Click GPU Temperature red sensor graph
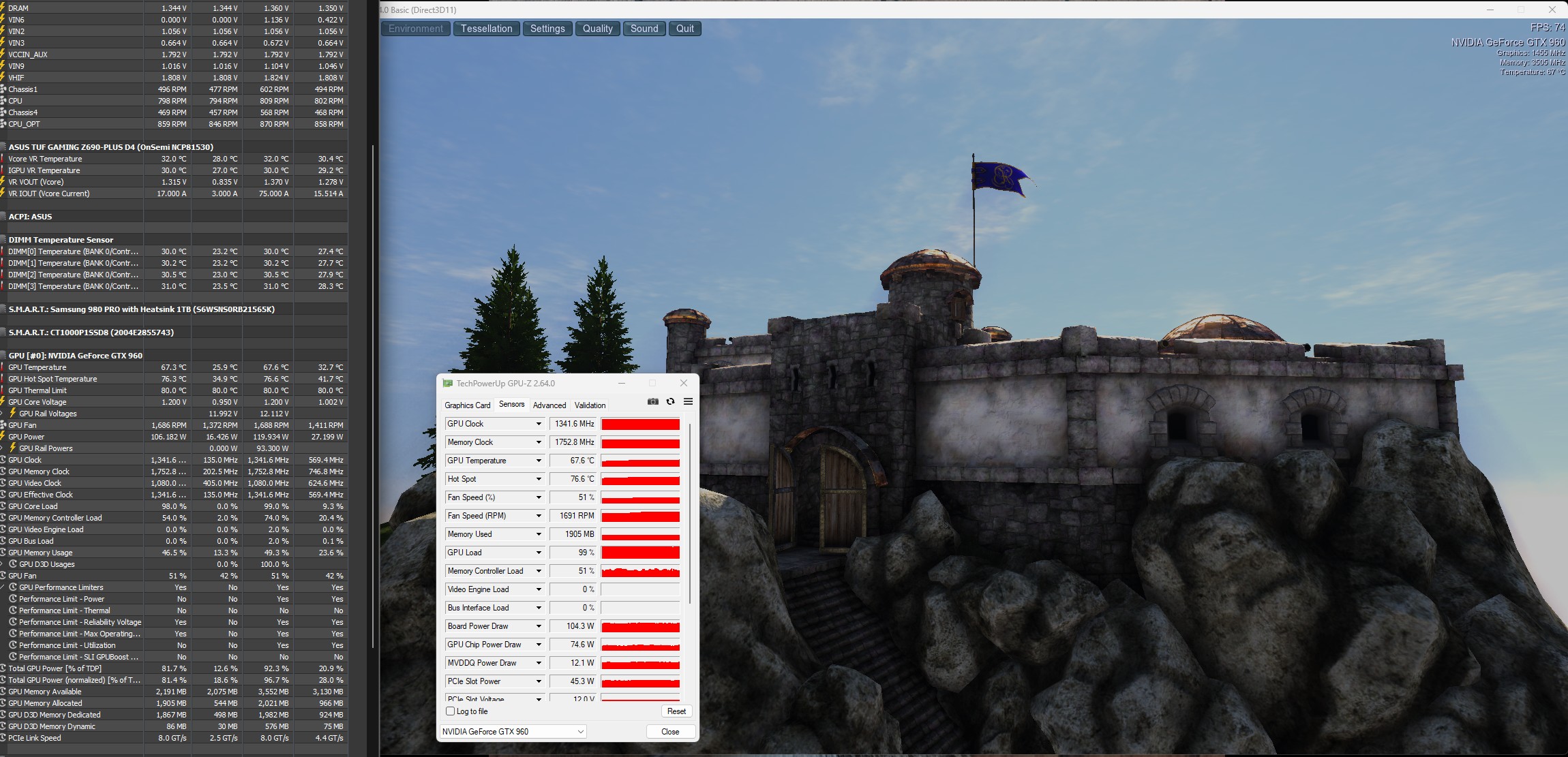1568x757 pixels. point(640,461)
